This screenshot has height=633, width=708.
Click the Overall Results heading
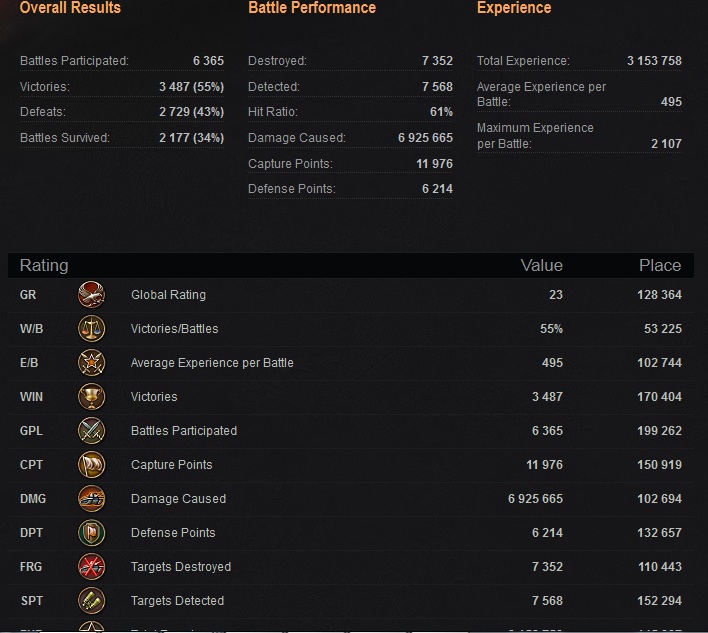70,8
